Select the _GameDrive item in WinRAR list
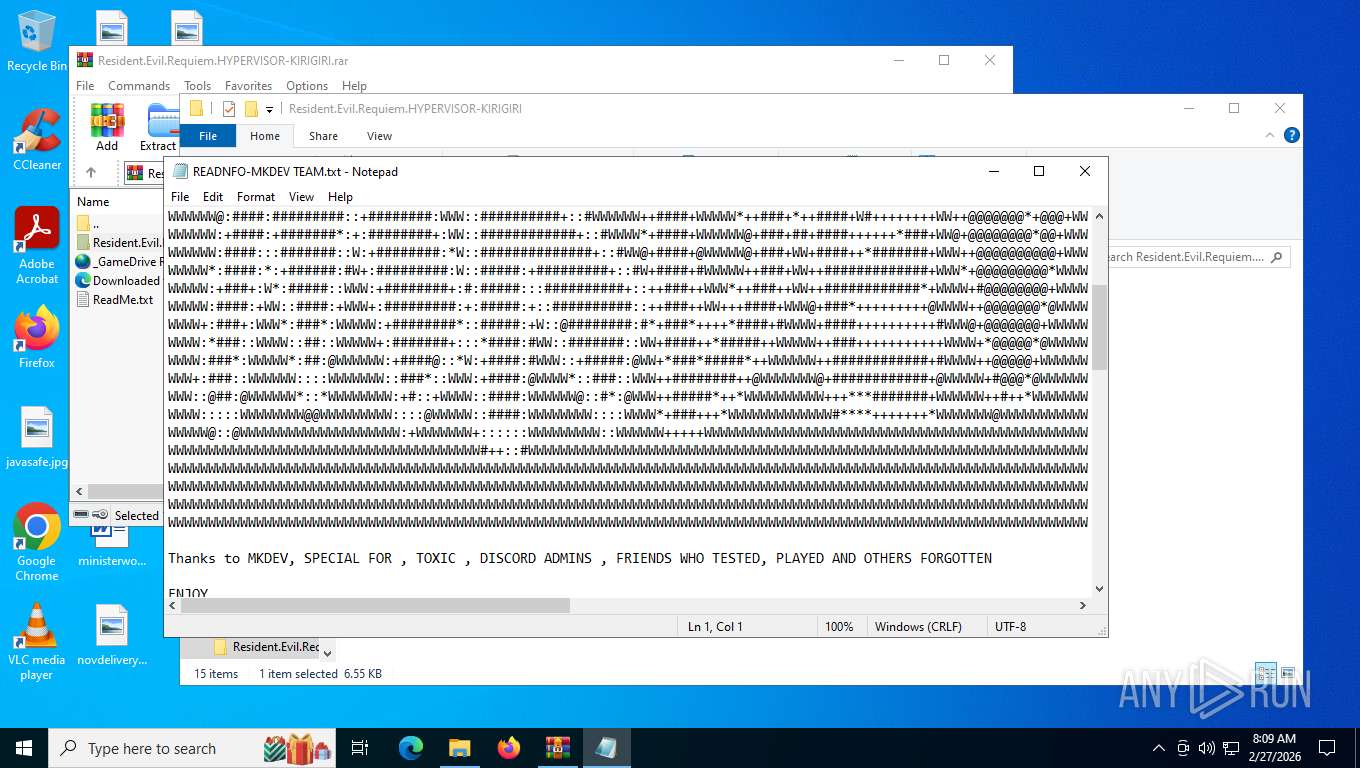 point(117,261)
